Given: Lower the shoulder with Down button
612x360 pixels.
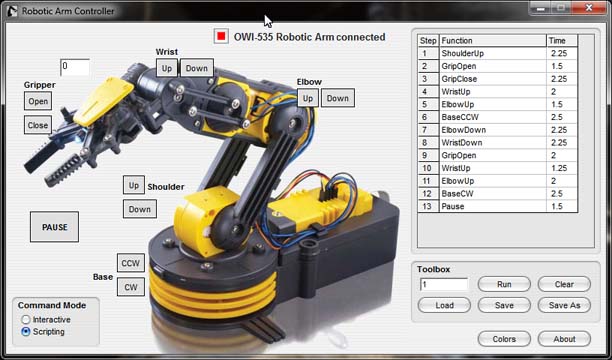Looking at the screenshot, I should coord(140,209).
